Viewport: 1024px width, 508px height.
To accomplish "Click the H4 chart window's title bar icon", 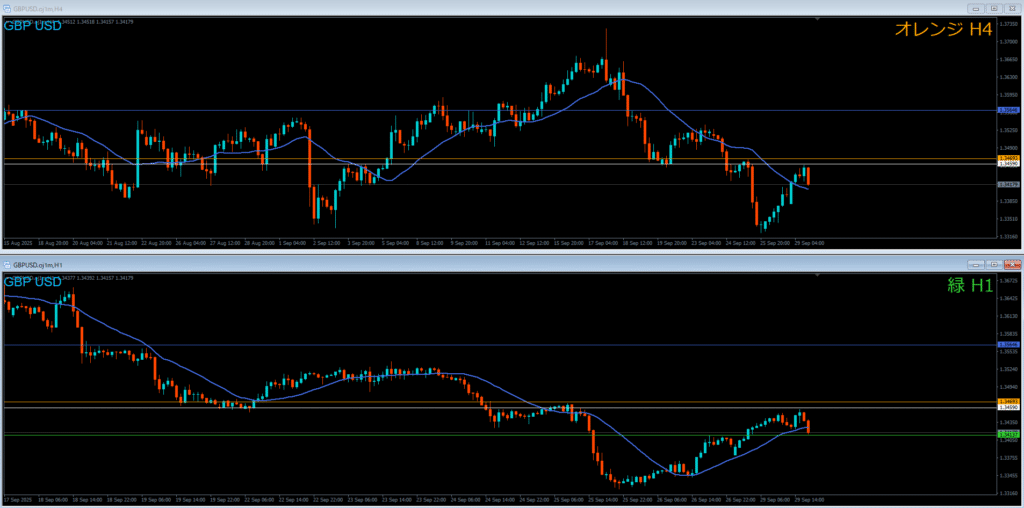I will coord(6,7).
